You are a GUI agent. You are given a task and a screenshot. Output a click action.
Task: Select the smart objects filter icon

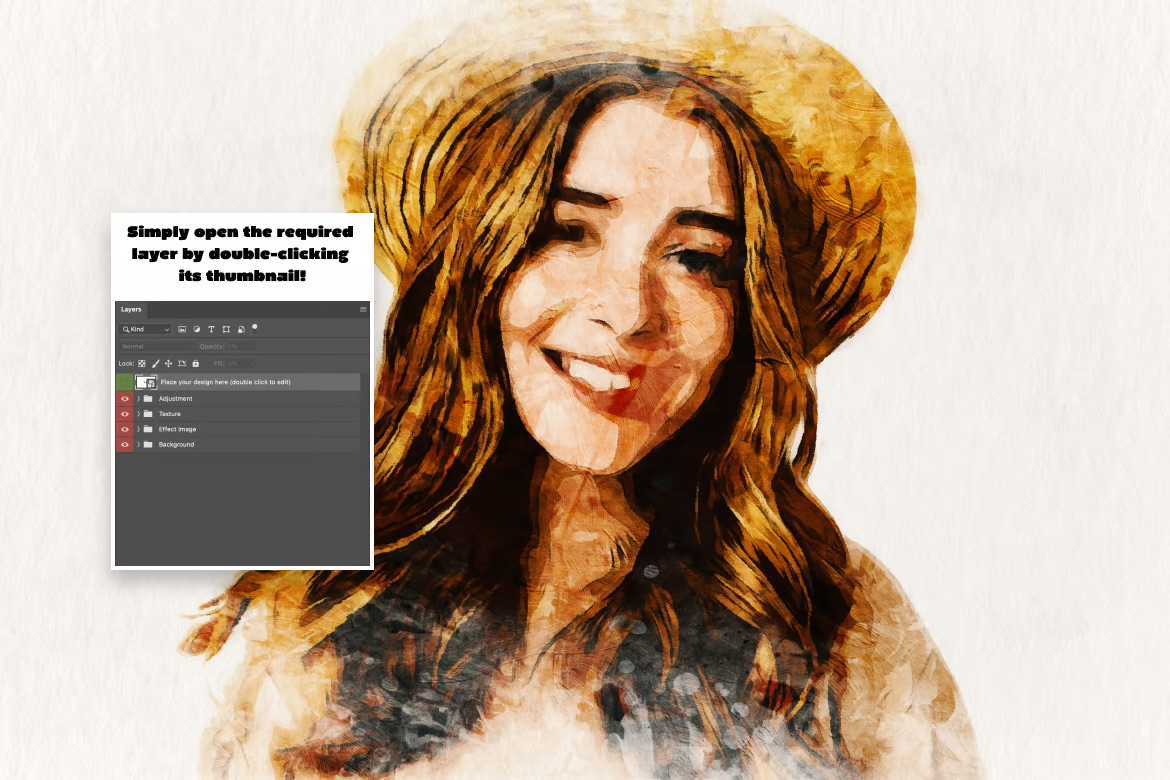[241, 329]
